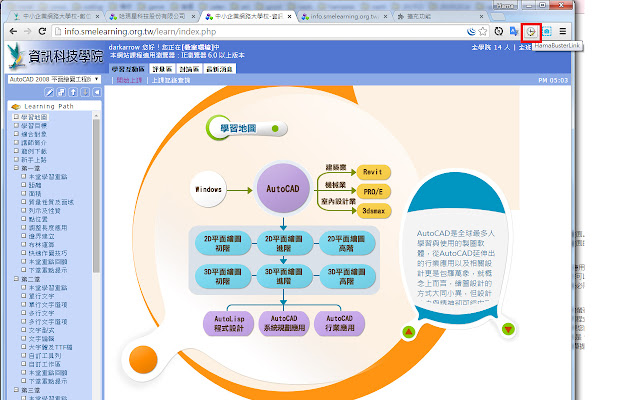
Task: Collapse the sidebar with the left-arrow icon
Action: (97, 92)
